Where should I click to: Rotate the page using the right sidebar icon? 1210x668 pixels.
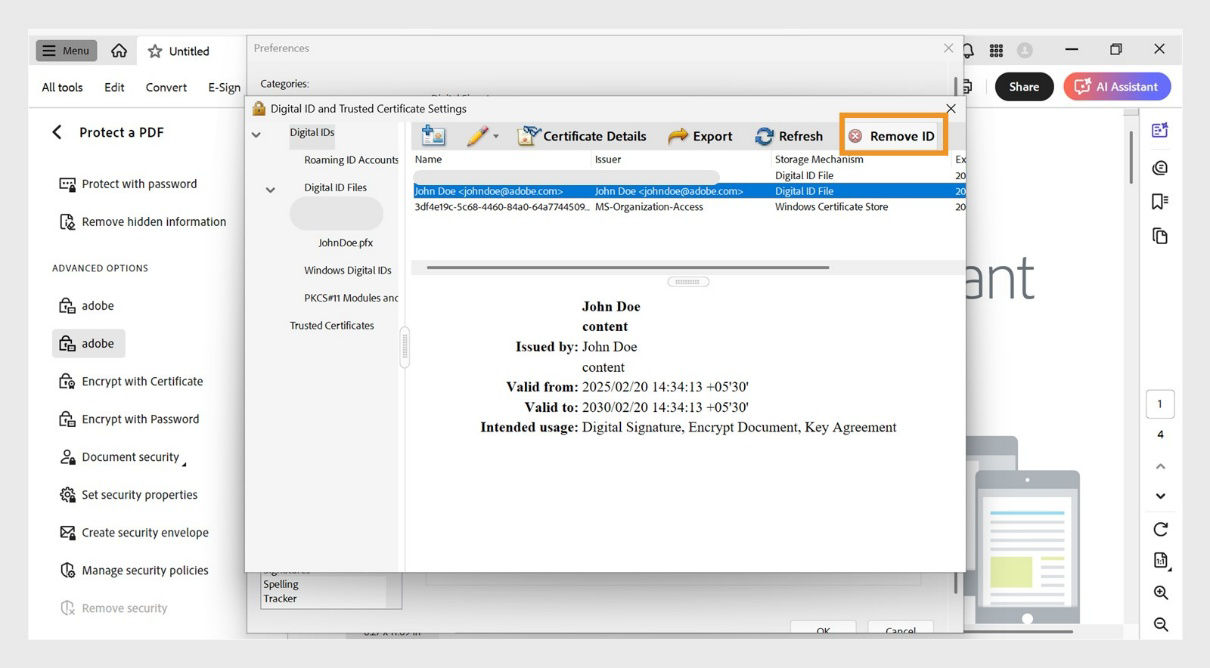point(1160,529)
